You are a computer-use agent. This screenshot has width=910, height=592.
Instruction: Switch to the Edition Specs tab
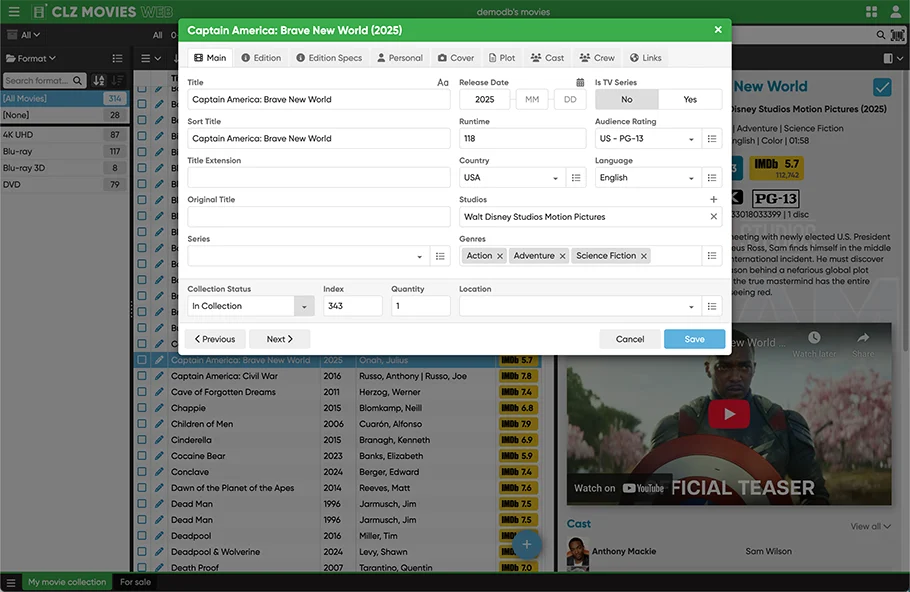329,58
